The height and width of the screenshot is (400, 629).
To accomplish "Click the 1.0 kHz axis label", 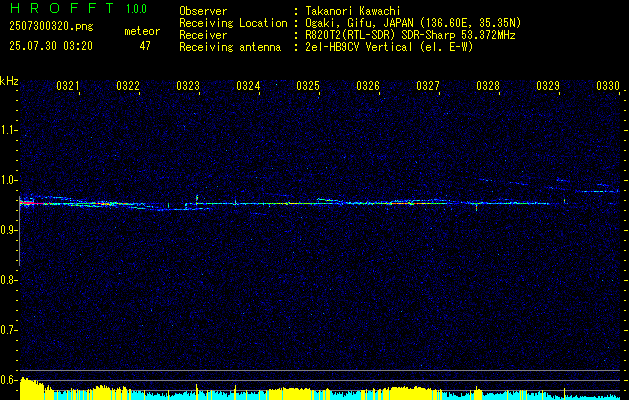I will coord(8,180).
